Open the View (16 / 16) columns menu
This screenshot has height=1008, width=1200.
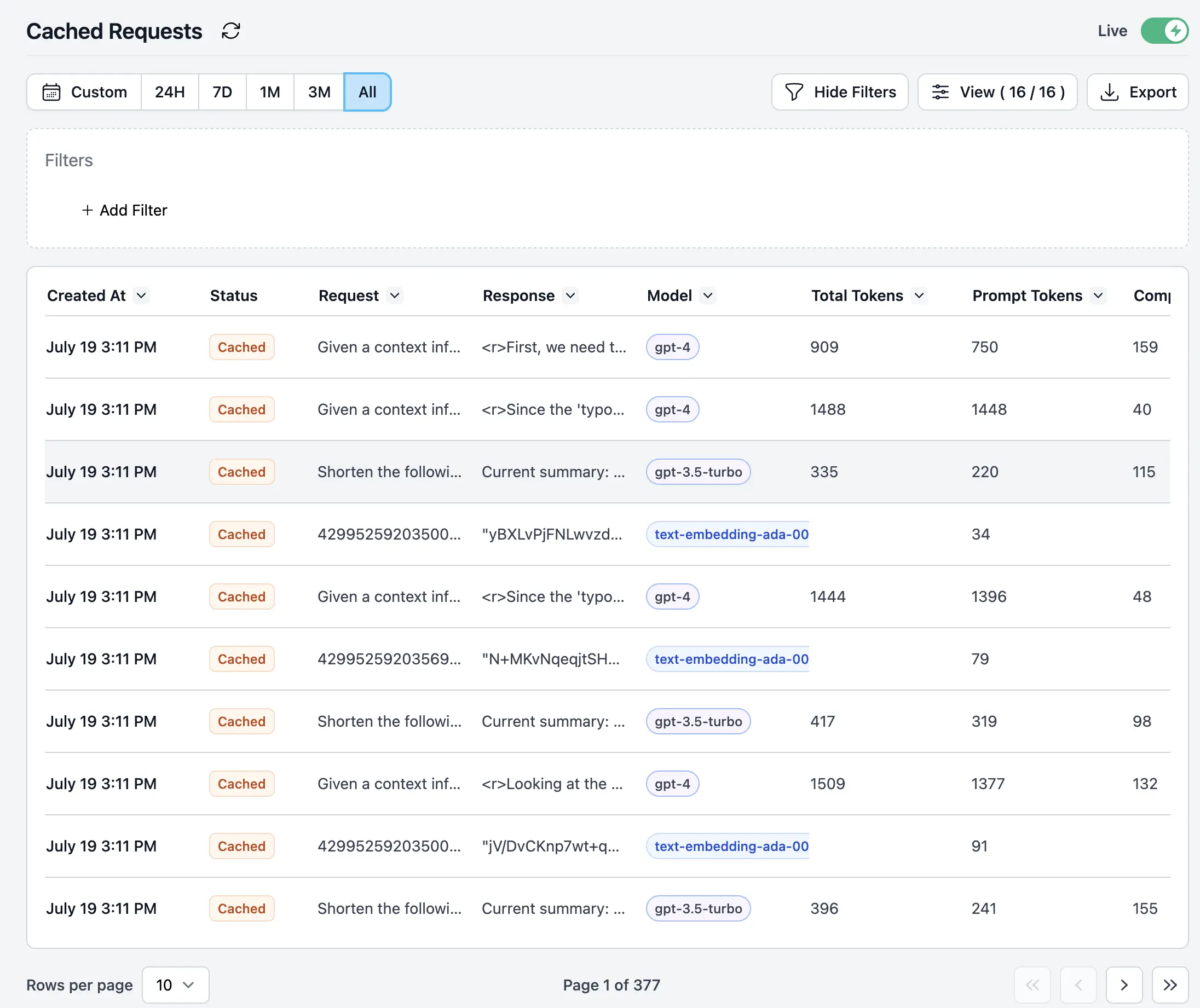point(997,92)
